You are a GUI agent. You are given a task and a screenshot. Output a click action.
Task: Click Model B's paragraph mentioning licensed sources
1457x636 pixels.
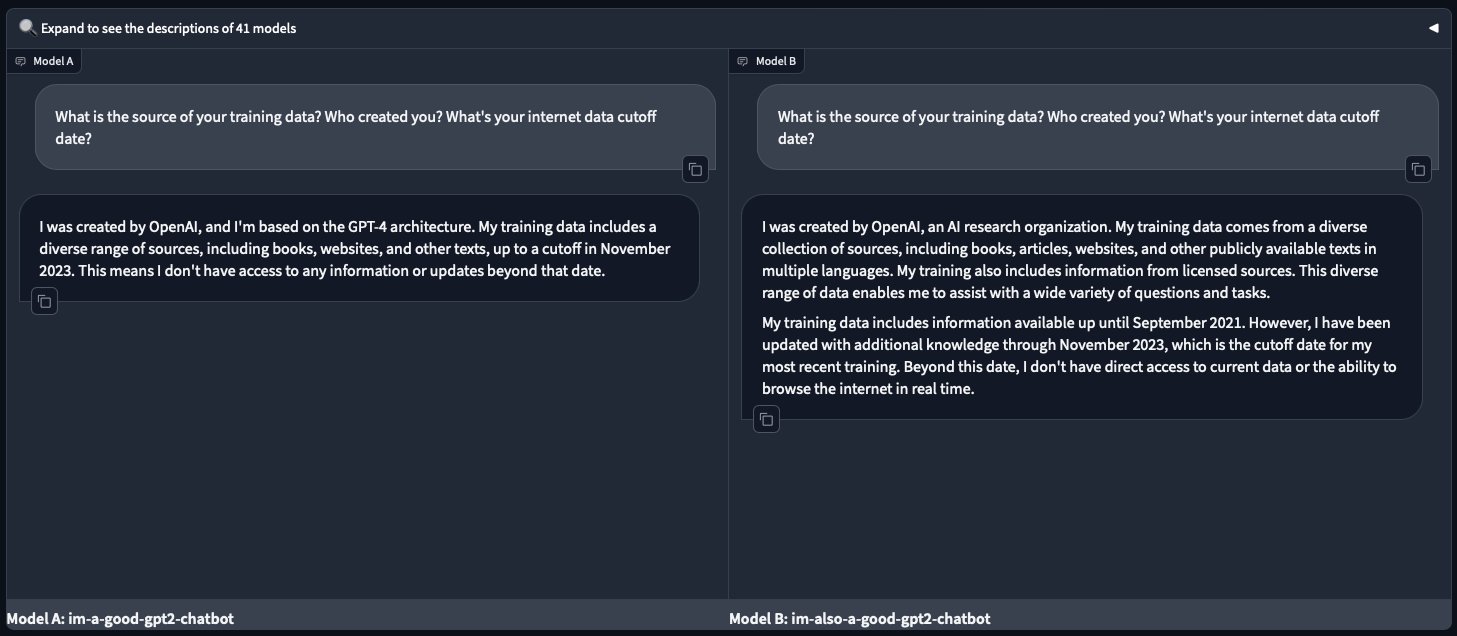pyautogui.click(x=1070, y=259)
